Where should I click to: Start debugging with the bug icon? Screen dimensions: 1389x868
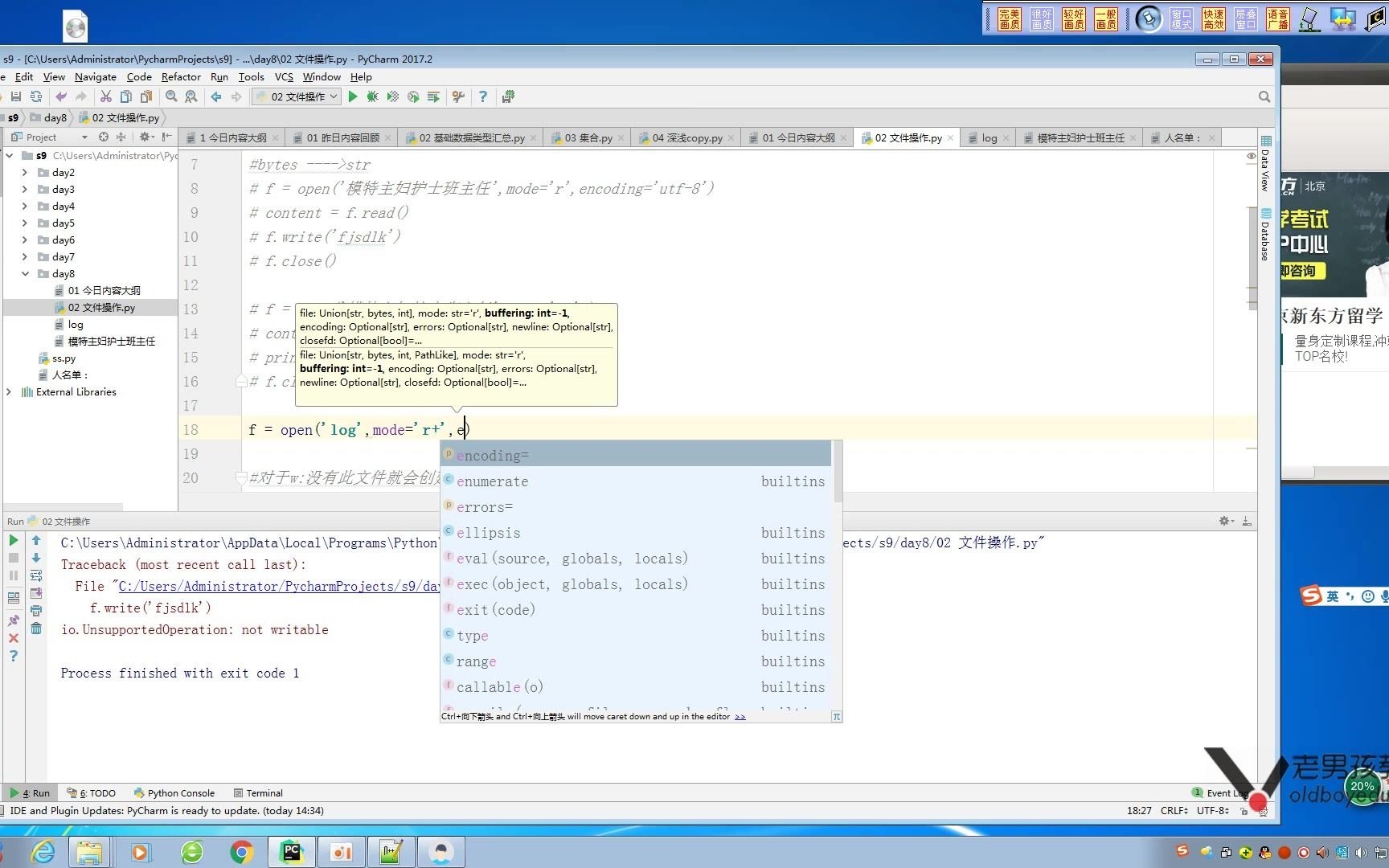(x=372, y=96)
